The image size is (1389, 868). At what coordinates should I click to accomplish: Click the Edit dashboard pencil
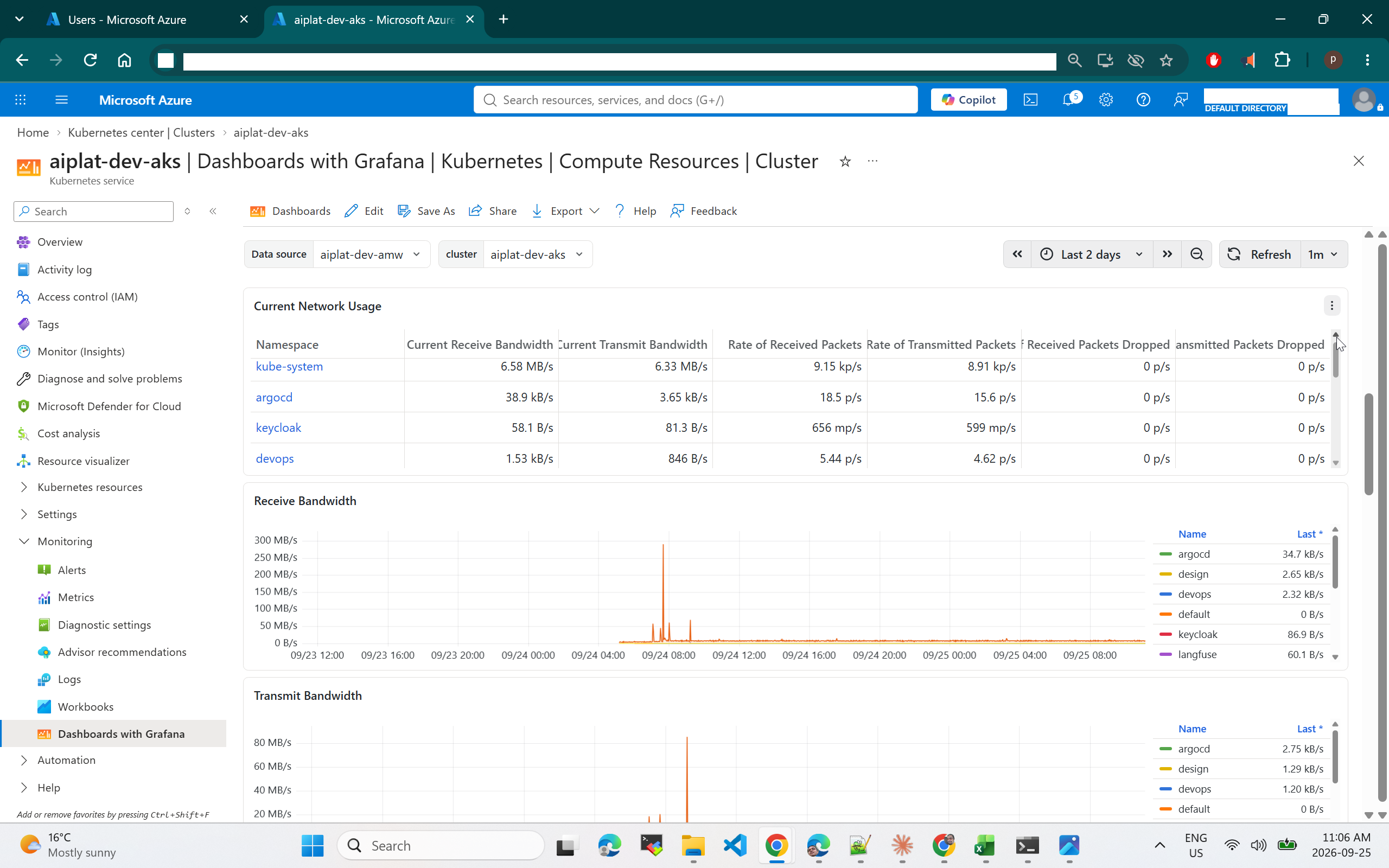pos(364,211)
